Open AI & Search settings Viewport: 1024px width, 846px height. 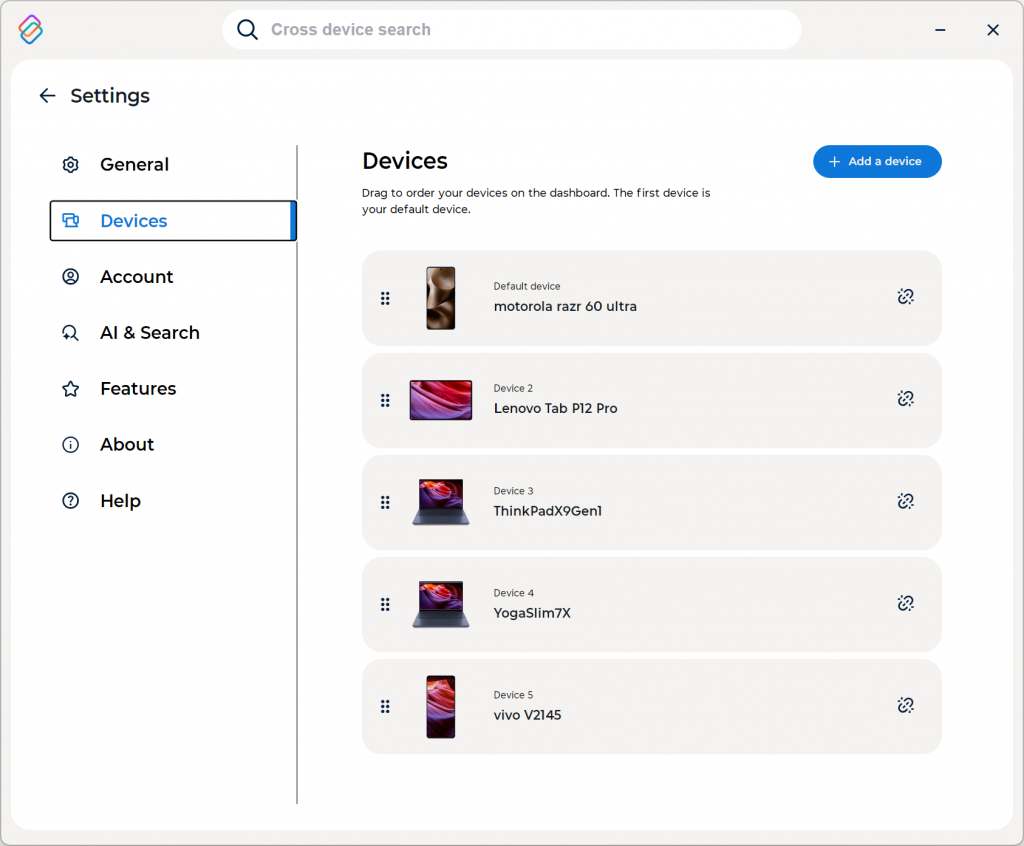pos(149,333)
